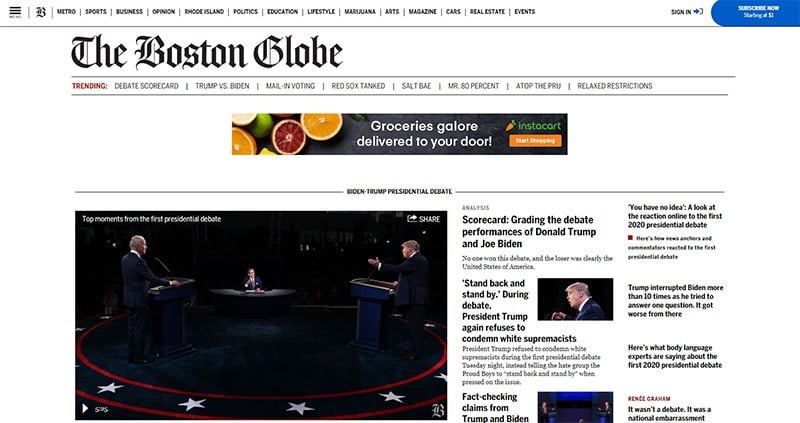This screenshot has height=423, width=800.
Task: Open the 'You have no idea' reaction article
Action: (x=675, y=216)
